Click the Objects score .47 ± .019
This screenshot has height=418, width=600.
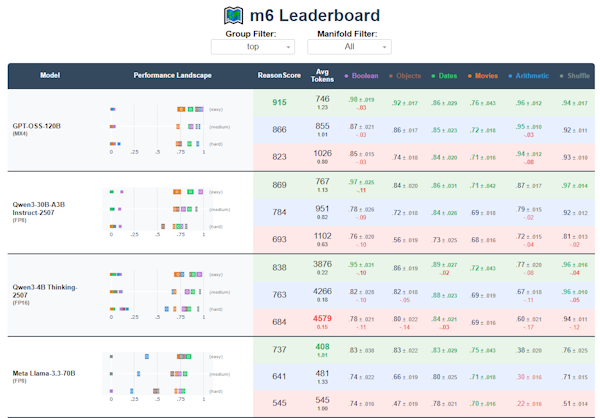coord(405,404)
